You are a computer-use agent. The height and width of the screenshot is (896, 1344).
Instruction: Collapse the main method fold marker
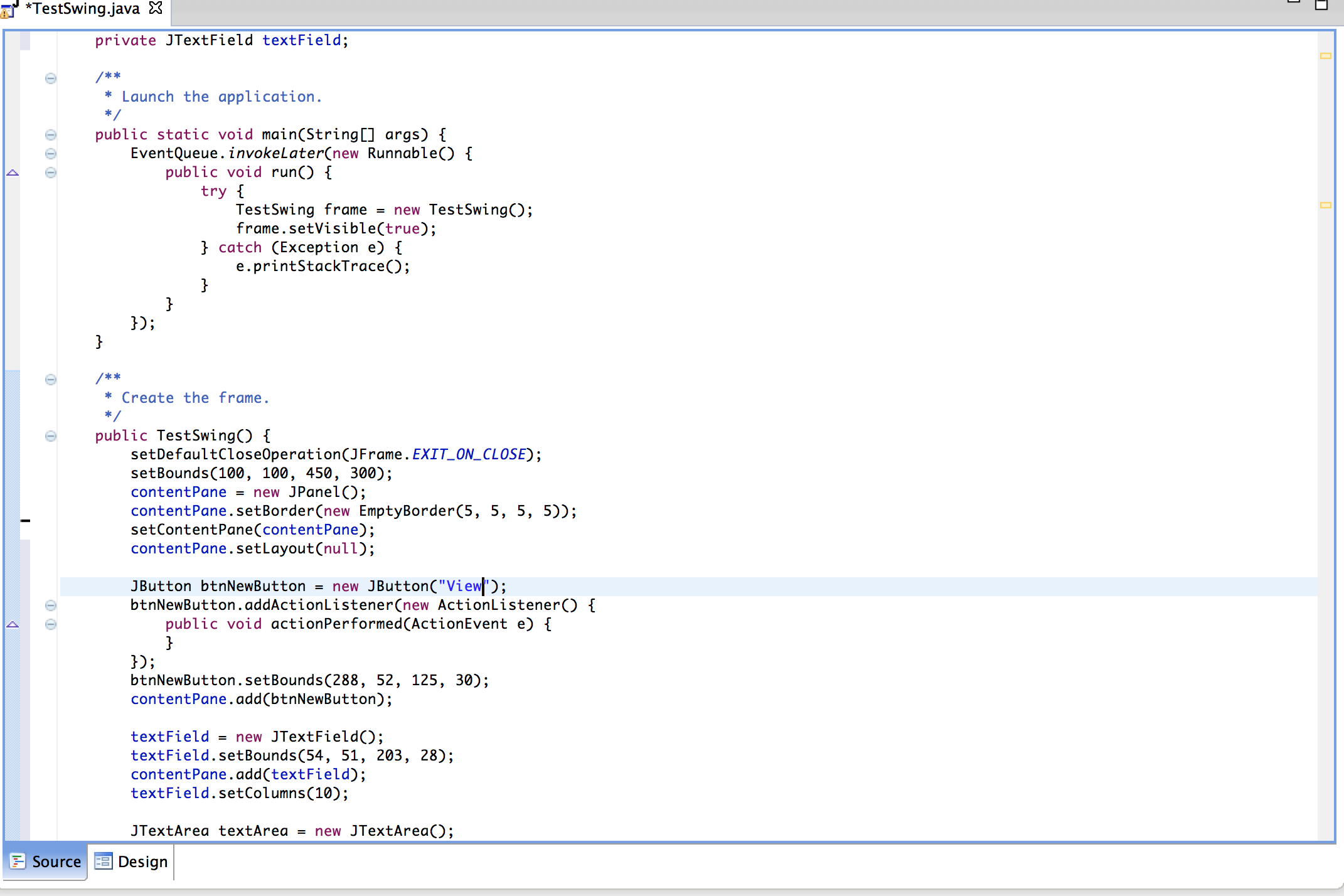tap(51, 135)
